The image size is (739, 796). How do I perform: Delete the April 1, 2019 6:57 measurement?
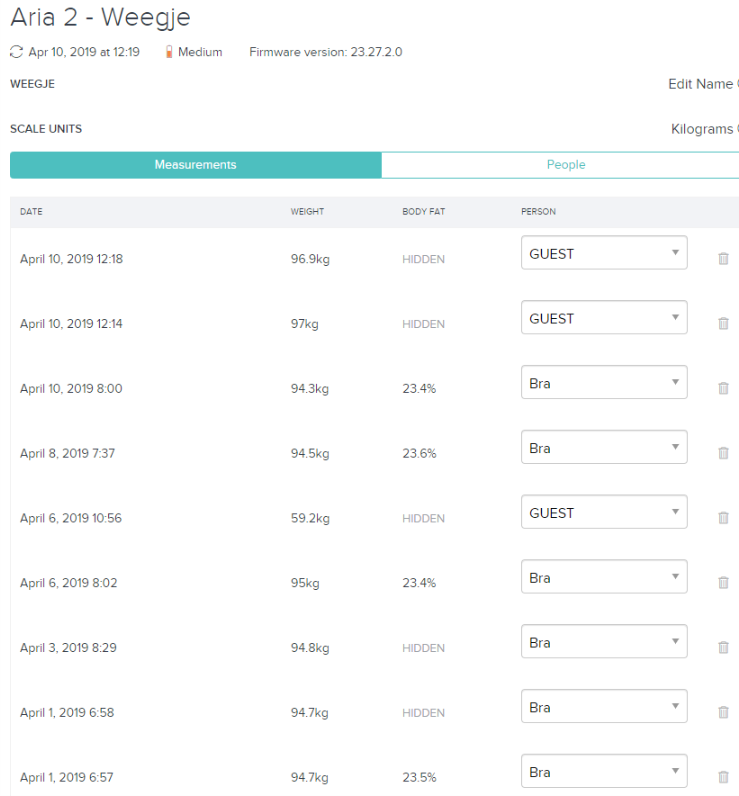tap(723, 776)
